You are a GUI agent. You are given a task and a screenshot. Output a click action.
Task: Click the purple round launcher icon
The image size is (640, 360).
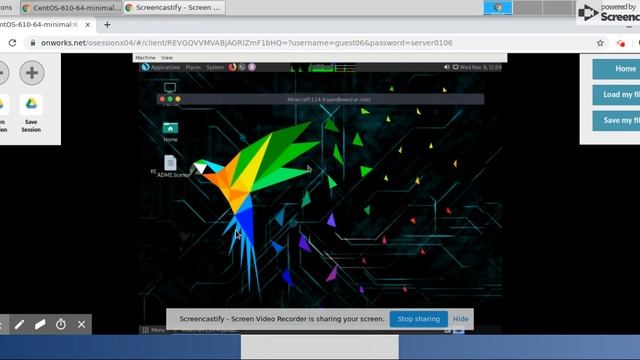coord(252,67)
